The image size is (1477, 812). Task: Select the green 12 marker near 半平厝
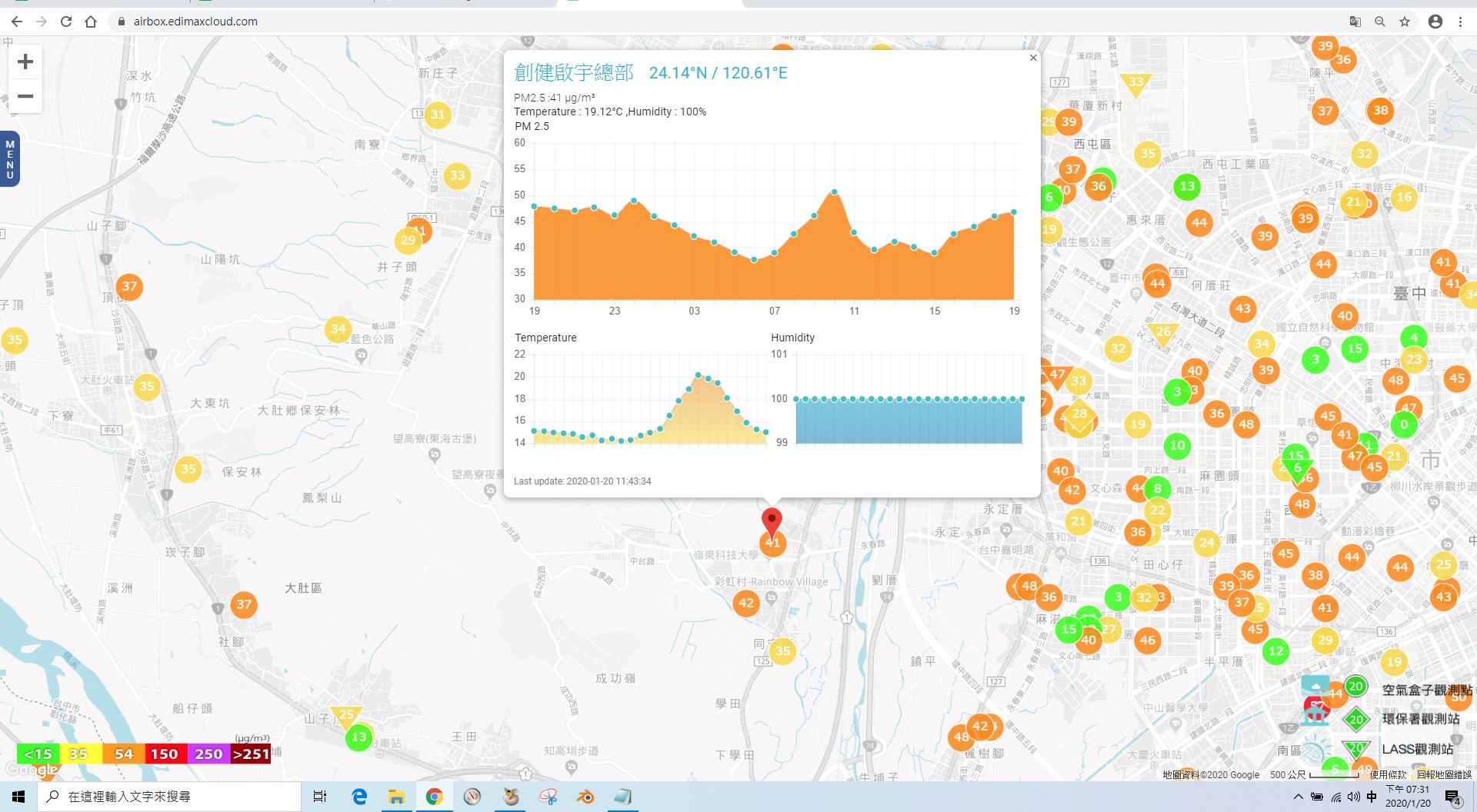pos(1275,651)
